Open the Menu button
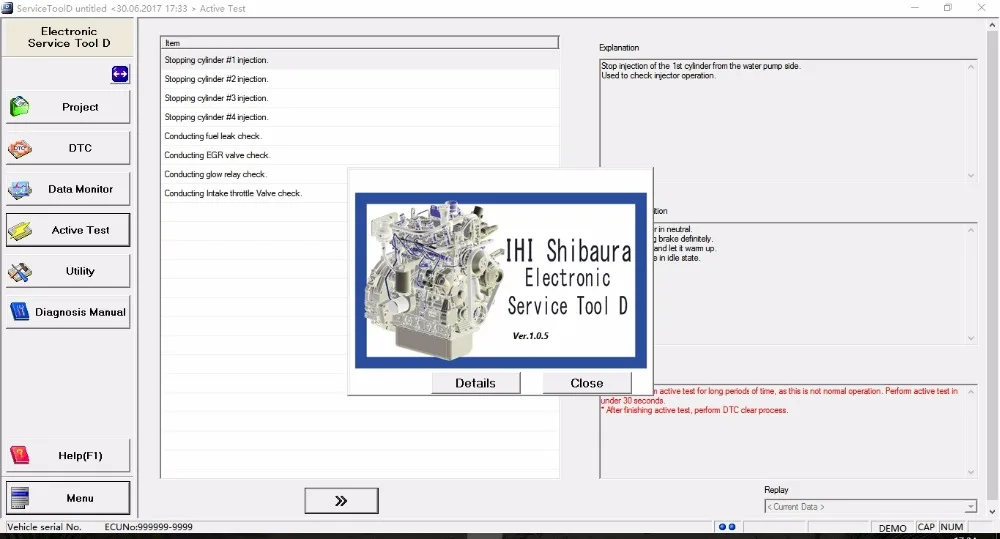 (x=68, y=498)
